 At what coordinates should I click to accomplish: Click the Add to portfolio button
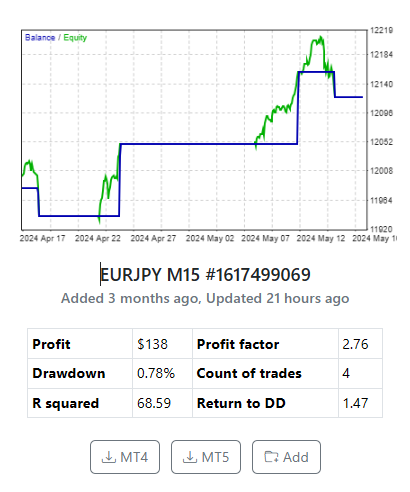(286, 457)
